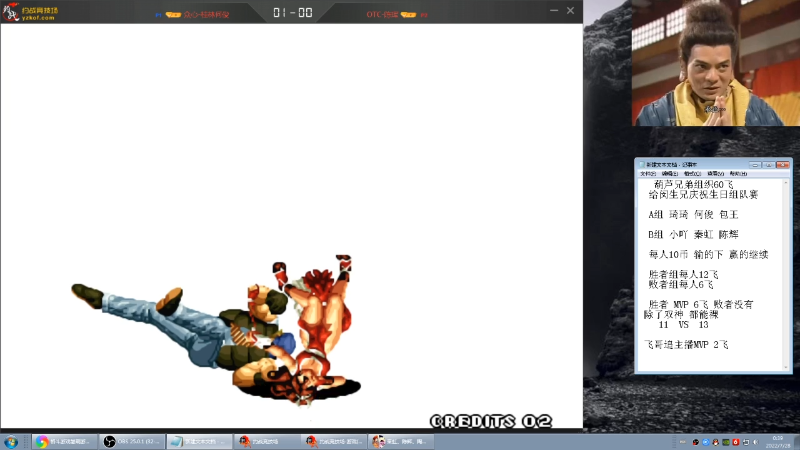Open the Windows Start menu orb
Viewport: 800px width, 450px height.
pyautogui.click(x=11, y=442)
